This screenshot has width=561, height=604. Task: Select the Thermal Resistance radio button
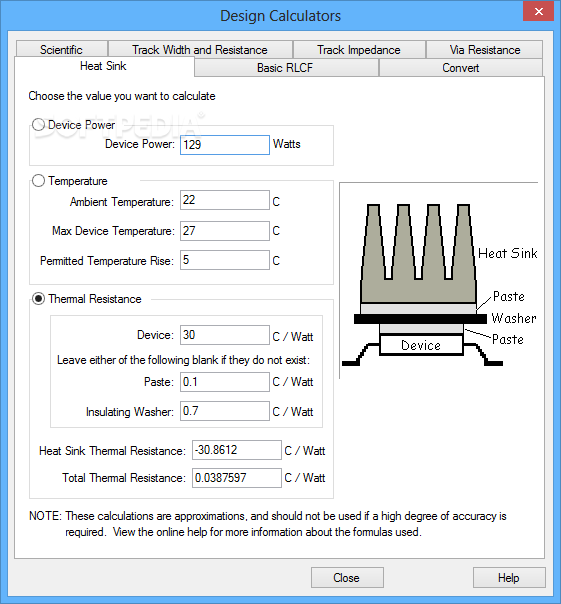[x=38, y=299]
